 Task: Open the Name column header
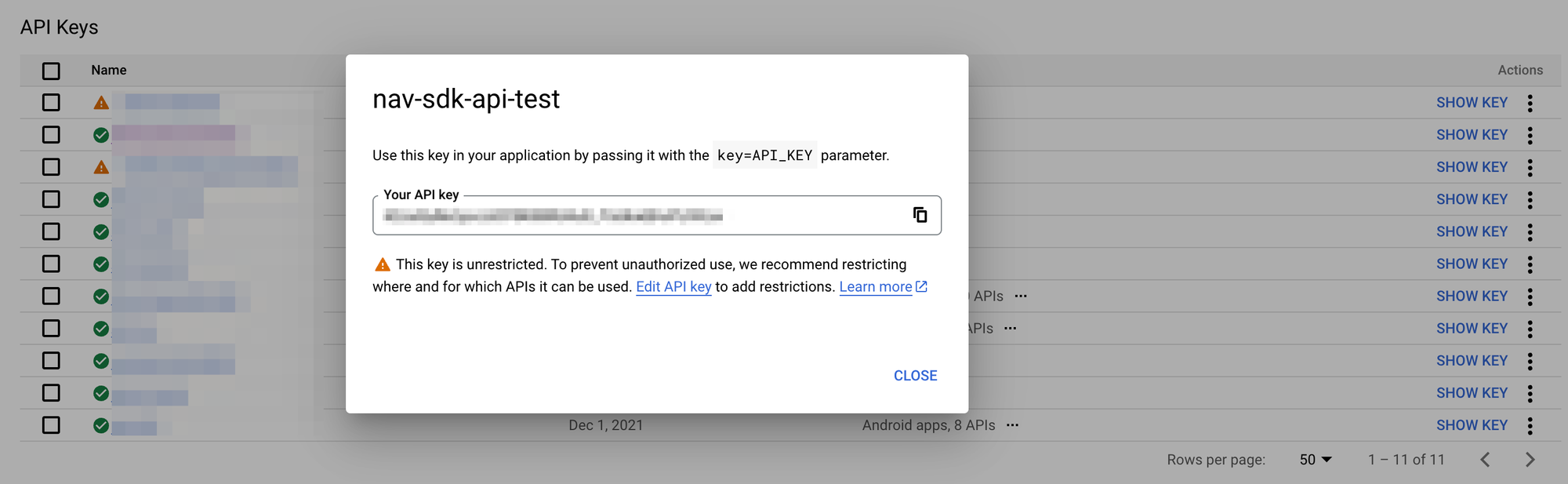(108, 70)
